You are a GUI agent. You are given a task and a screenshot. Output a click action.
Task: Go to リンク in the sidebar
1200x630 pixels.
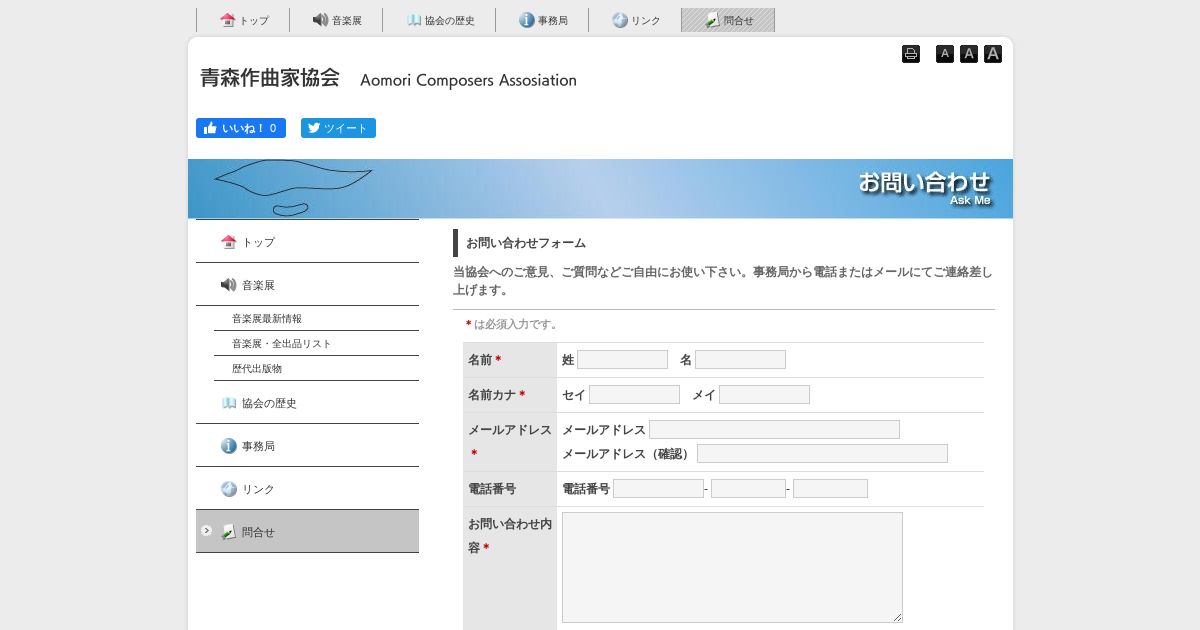307,489
